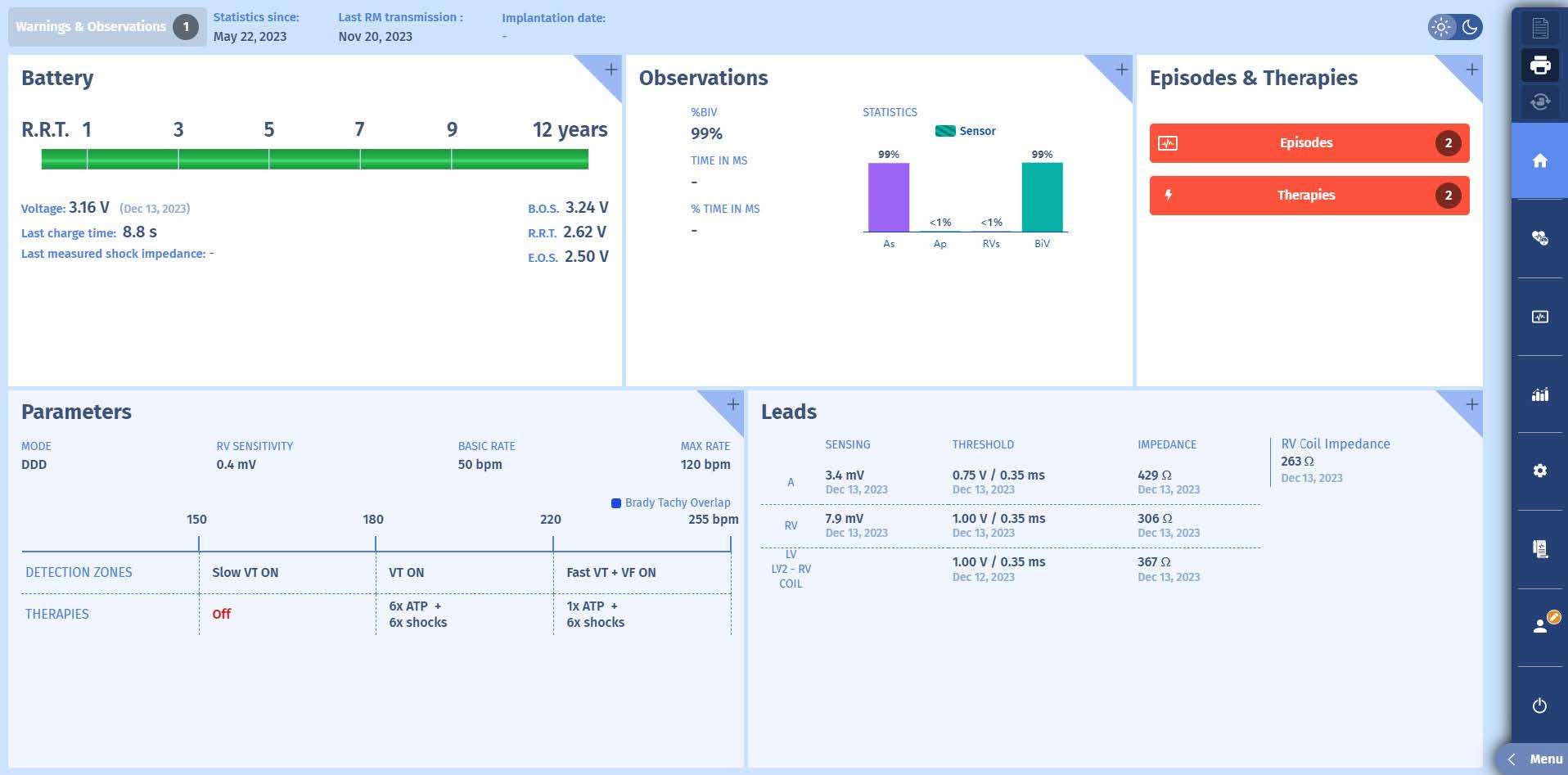Open the ECG monitor sidebar icon
This screenshot has width=1568, height=775.
(x=1539, y=317)
